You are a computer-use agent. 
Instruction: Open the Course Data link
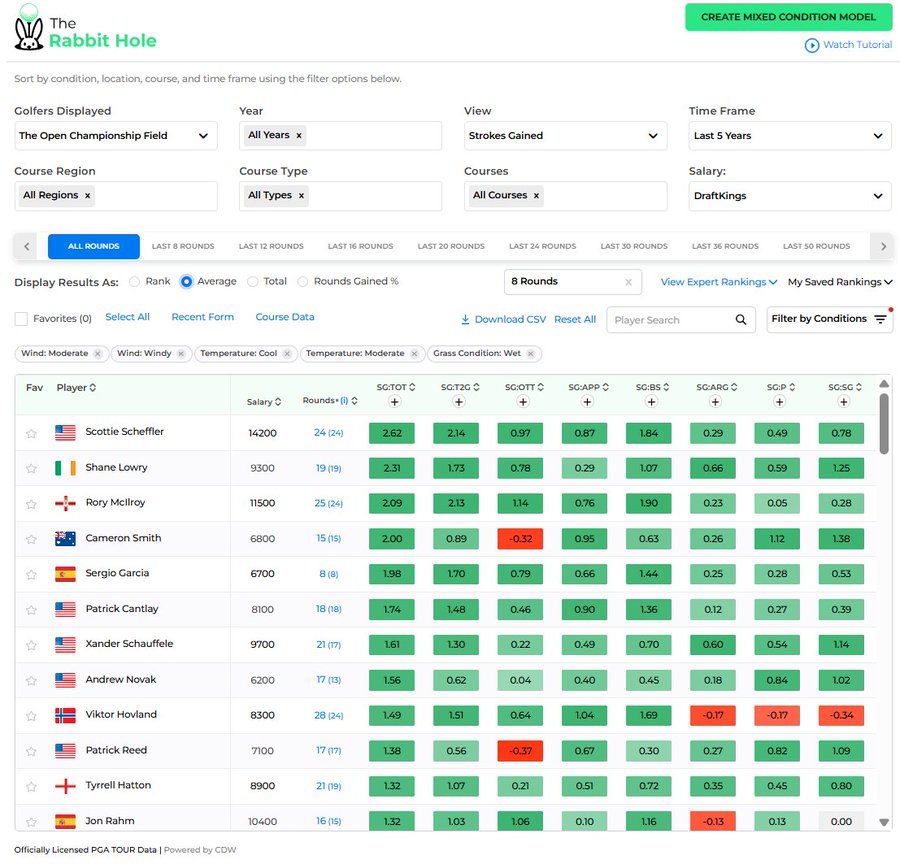point(285,317)
